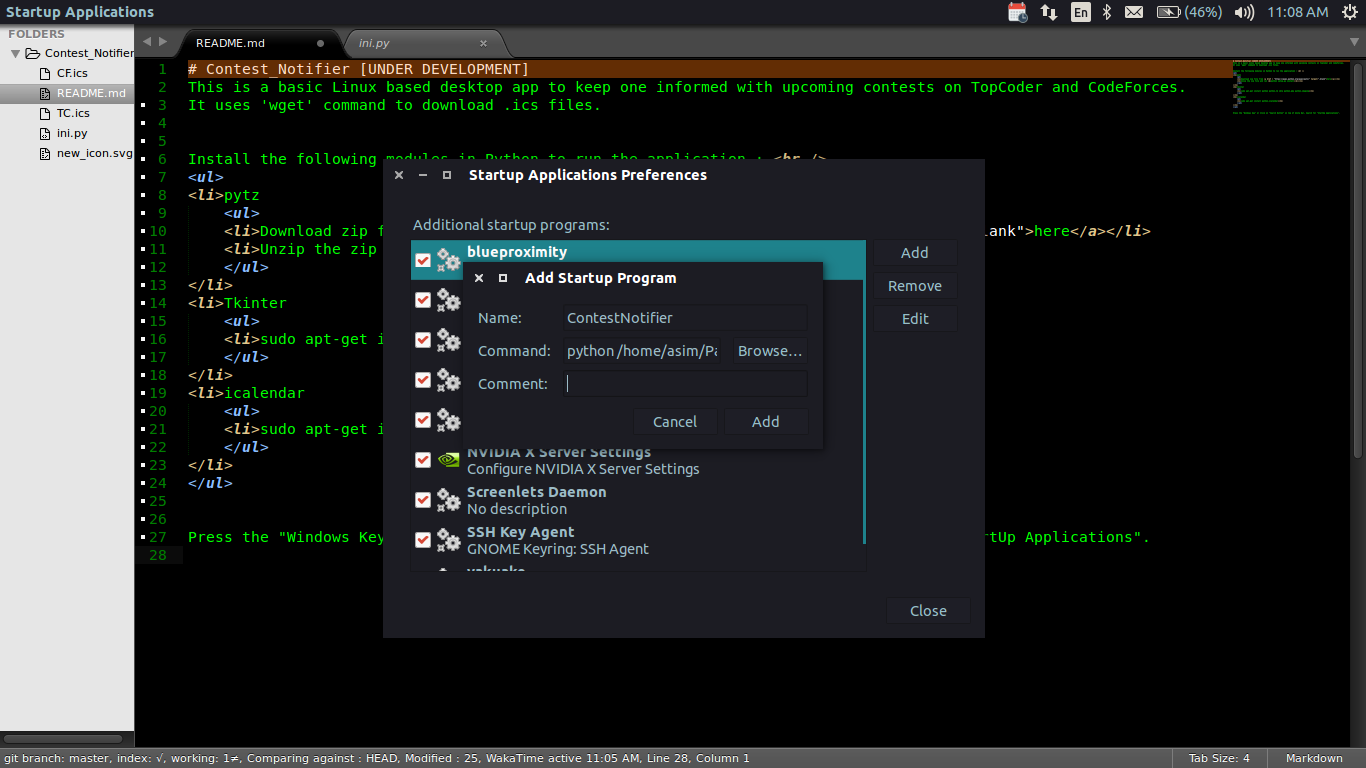Click the blueproximity gear icon
The image size is (1366, 768).
449,260
